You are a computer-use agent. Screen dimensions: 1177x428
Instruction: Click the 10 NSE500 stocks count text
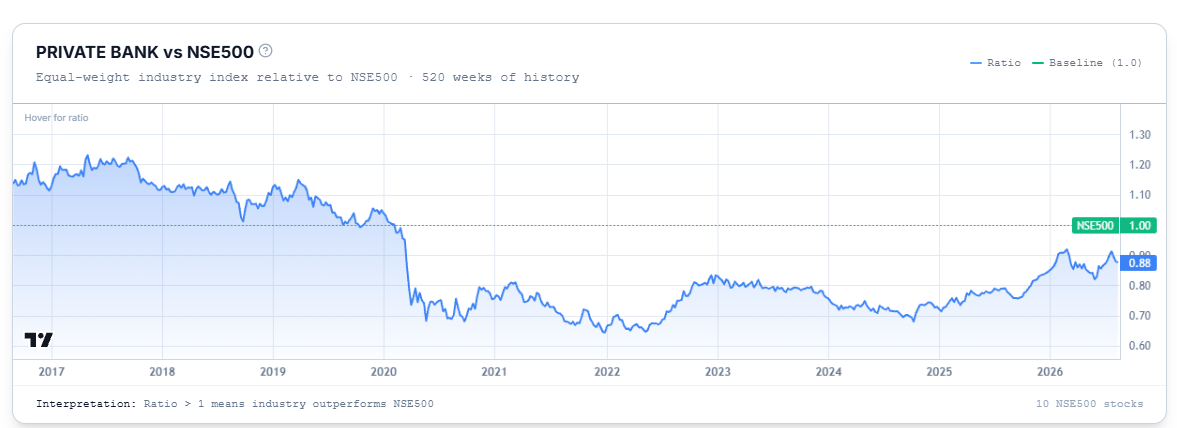(x=1090, y=404)
